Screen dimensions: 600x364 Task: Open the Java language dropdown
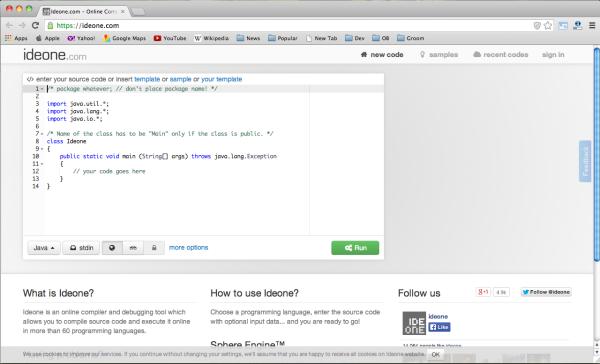(44, 248)
